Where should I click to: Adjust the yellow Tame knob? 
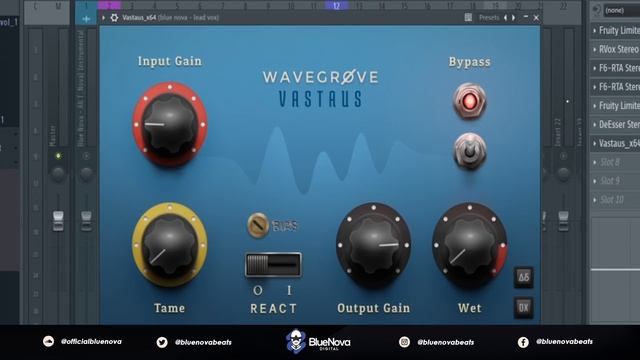pyautogui.click(x=170, y=245)
